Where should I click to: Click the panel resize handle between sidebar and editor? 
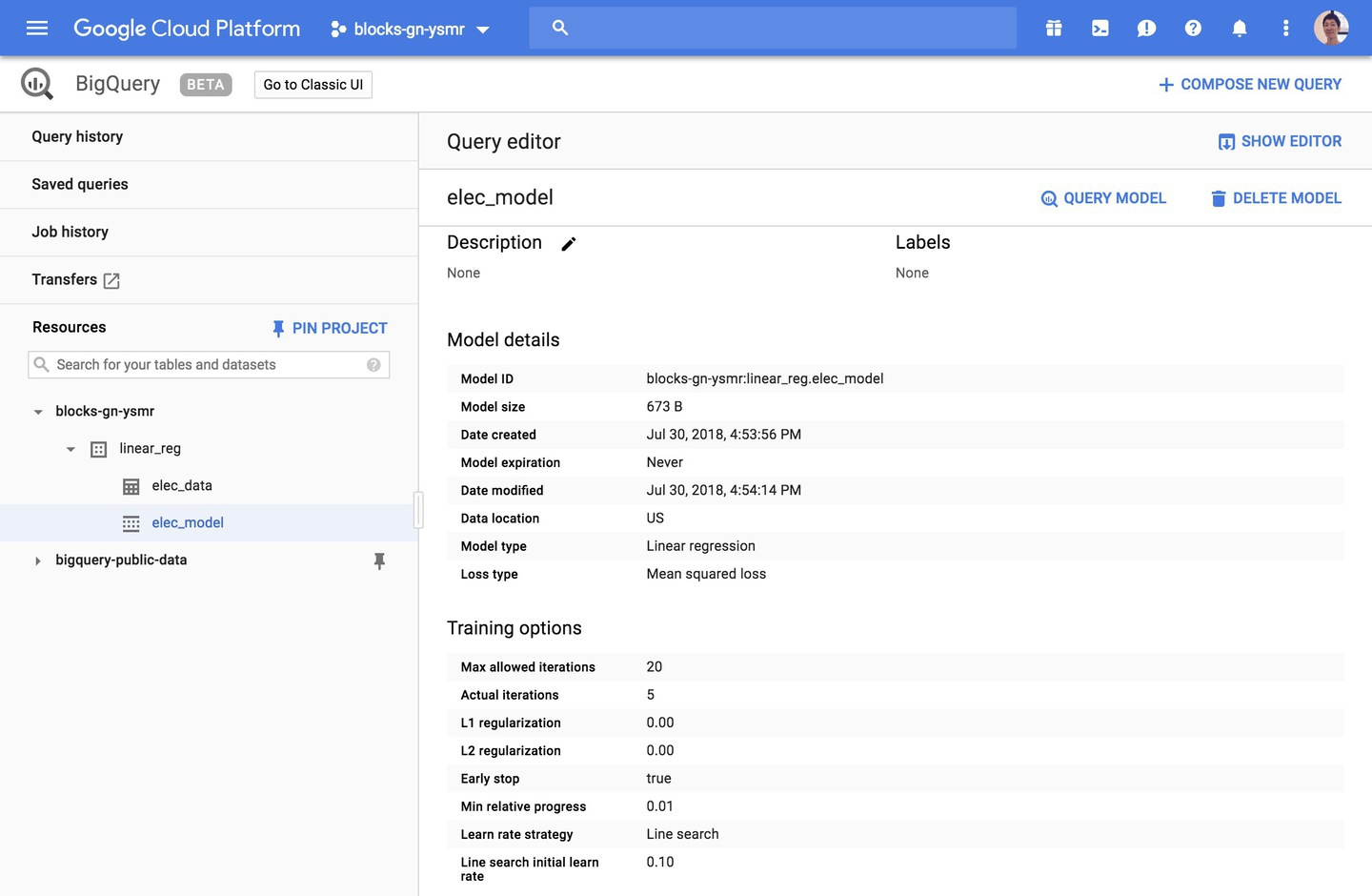(418, 510)
